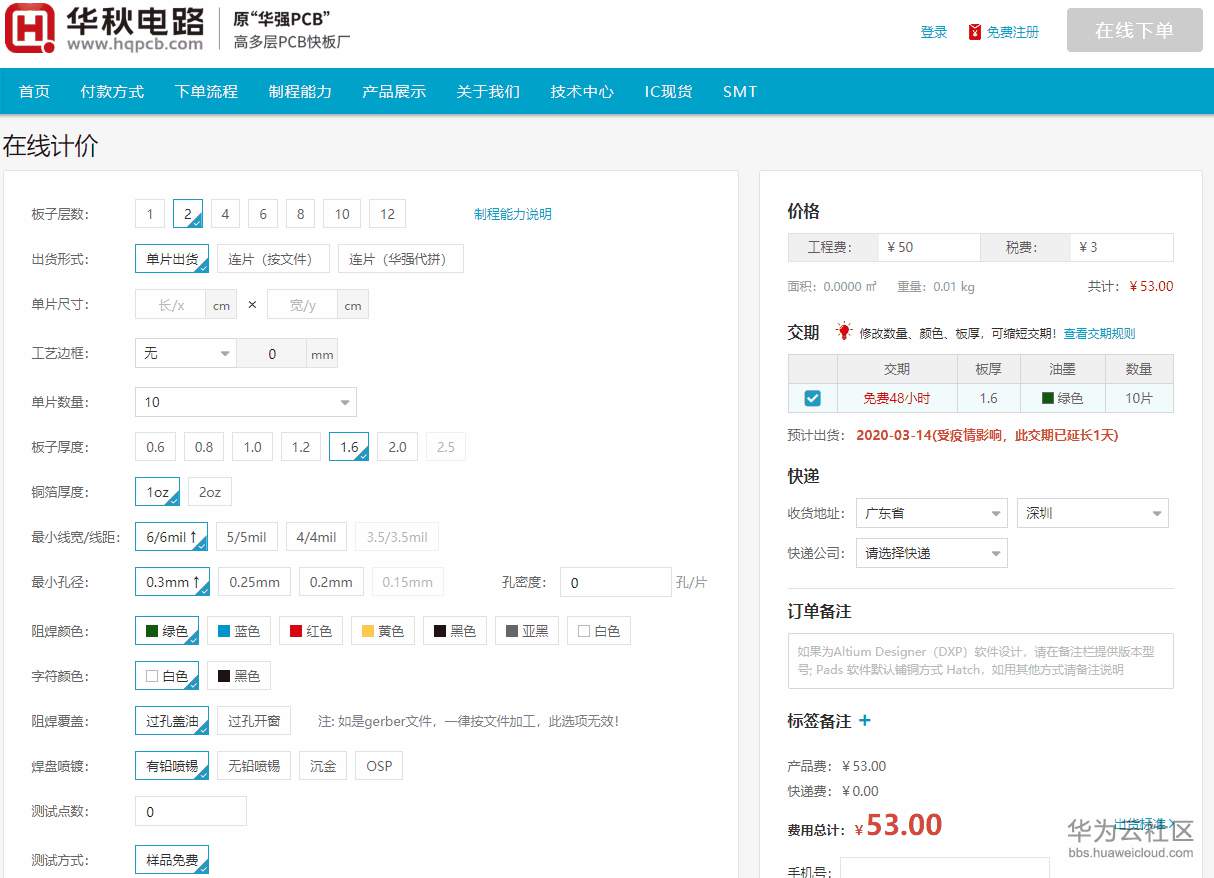Screen dimensions: 1214x878
Task: Open 技术中心 navigation item
Action: point(582,91)
